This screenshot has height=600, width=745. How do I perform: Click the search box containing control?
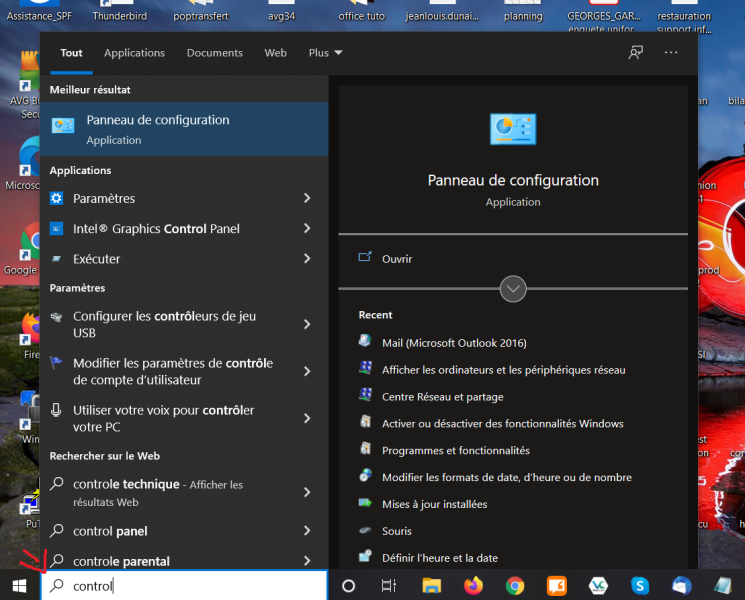pos(184,585)
